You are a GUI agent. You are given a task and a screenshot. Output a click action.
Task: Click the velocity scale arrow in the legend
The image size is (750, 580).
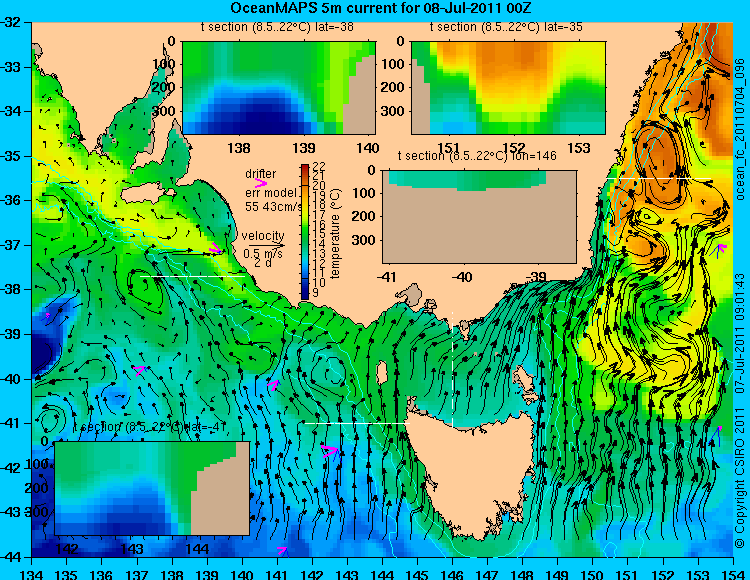(266, 246)
